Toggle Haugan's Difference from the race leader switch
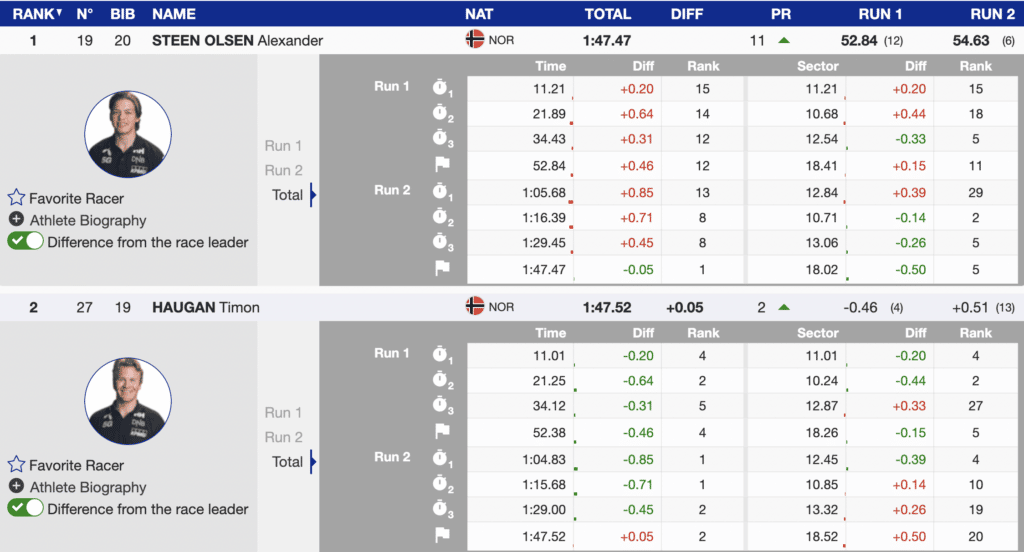Screen dimensions: 1024x552 click(x=26, y=508)
